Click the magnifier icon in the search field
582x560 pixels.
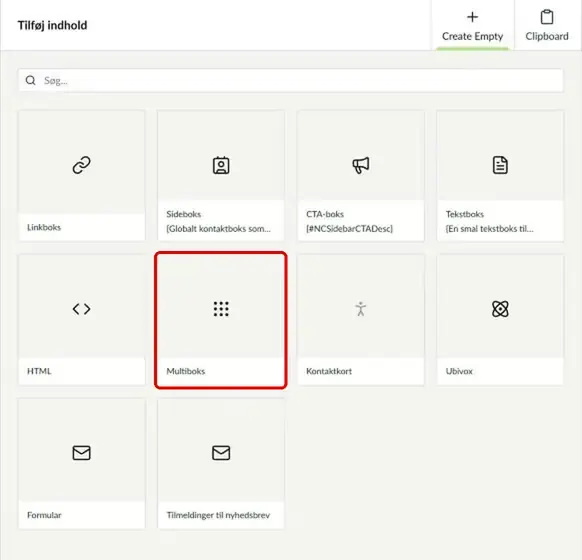[30, 80]
